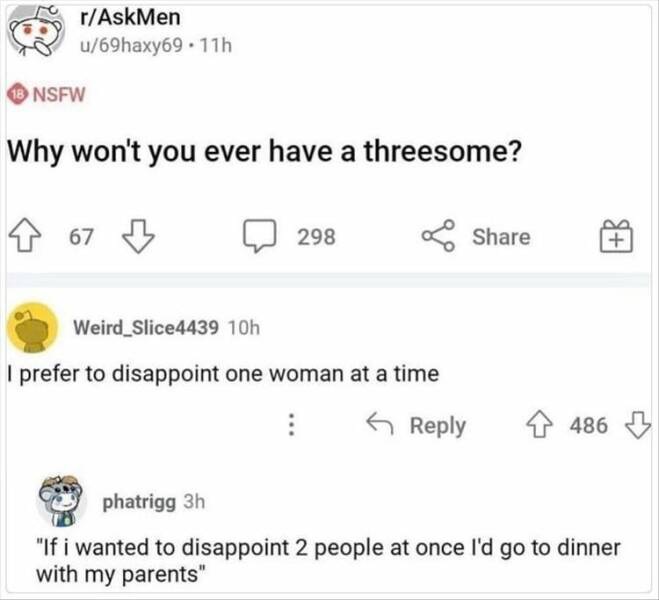
Task: Click the Share label text
Action: coord(501,236)
